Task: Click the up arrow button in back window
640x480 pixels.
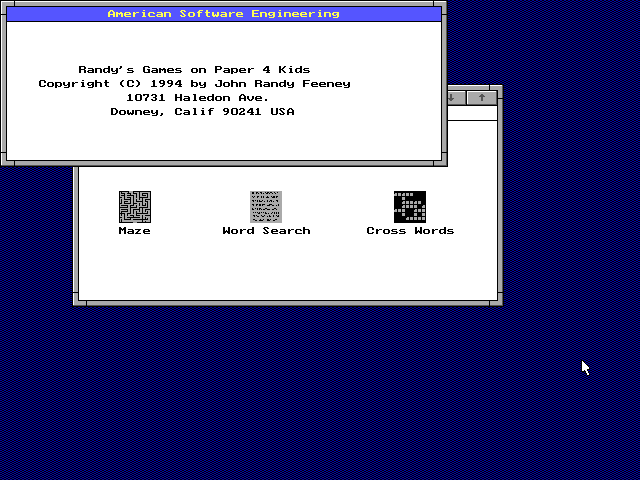Action: point(482,98)
